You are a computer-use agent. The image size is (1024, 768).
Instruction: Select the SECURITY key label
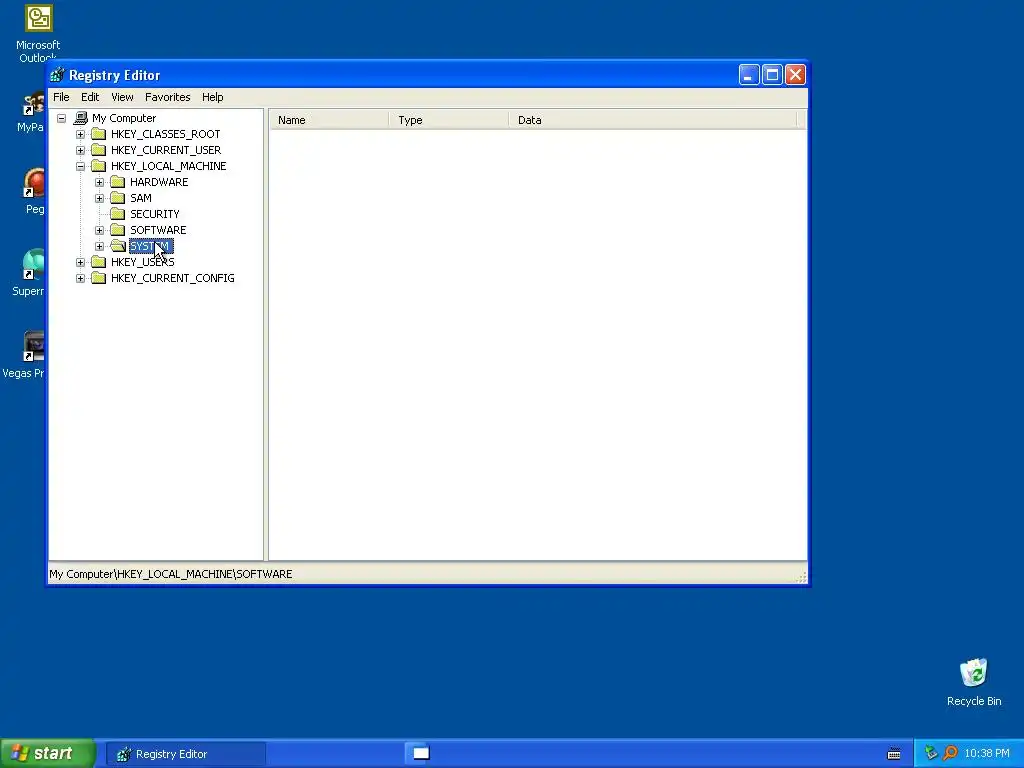click(154, 214)
